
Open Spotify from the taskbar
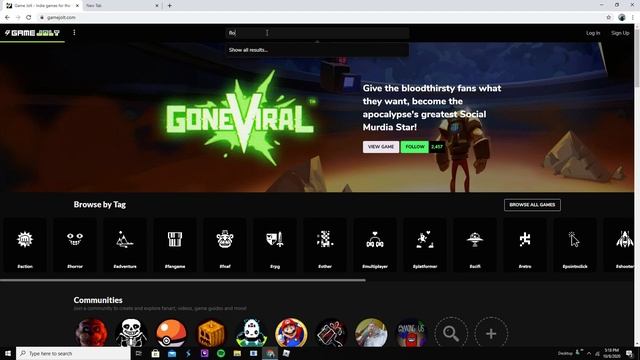(221, 353)
